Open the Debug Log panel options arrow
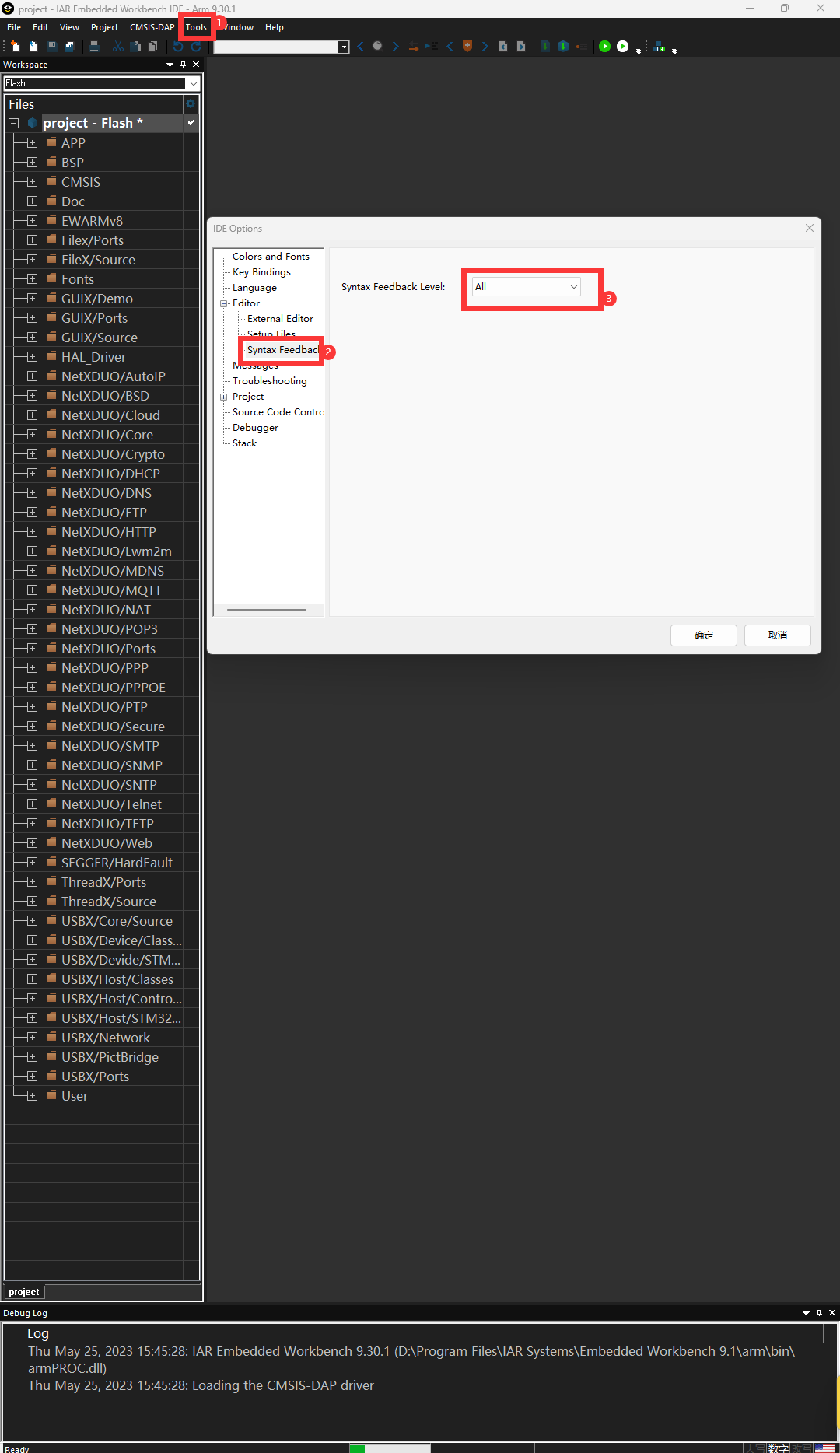The width and height of the screenshot is (840, 1453). (x=806, y=1313)
